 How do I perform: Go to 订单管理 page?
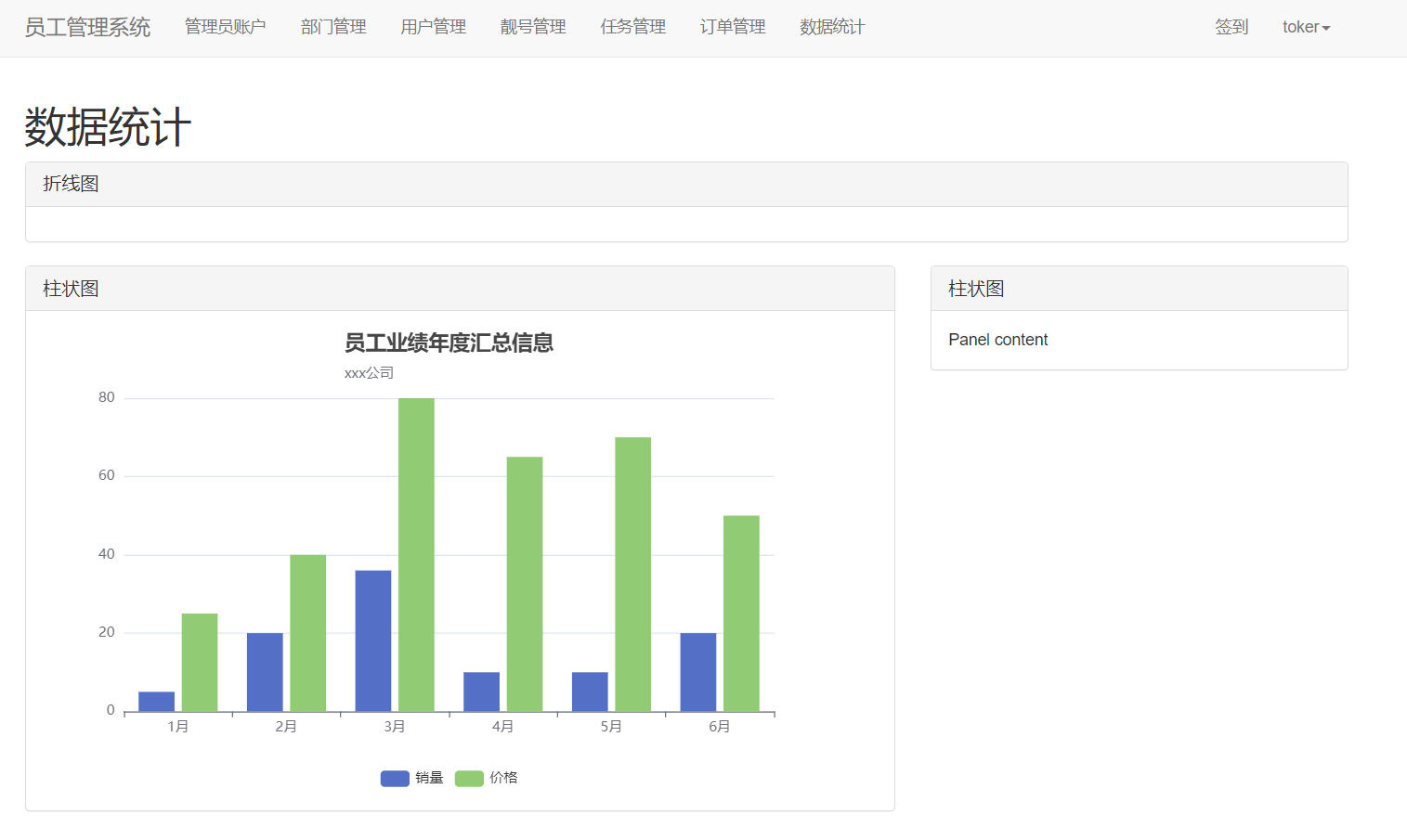pos(733,27)
